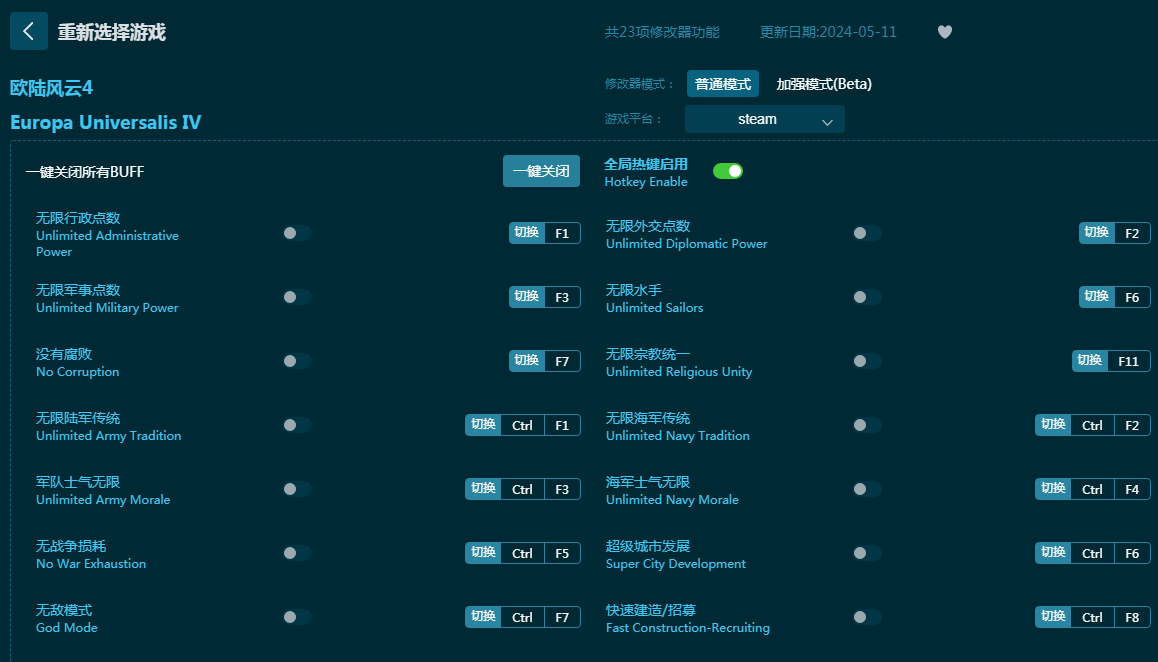Click 切换 button for Fast Construction-Recruiting
This screenshot has height=662, width=1158.
click(1053, 617)
